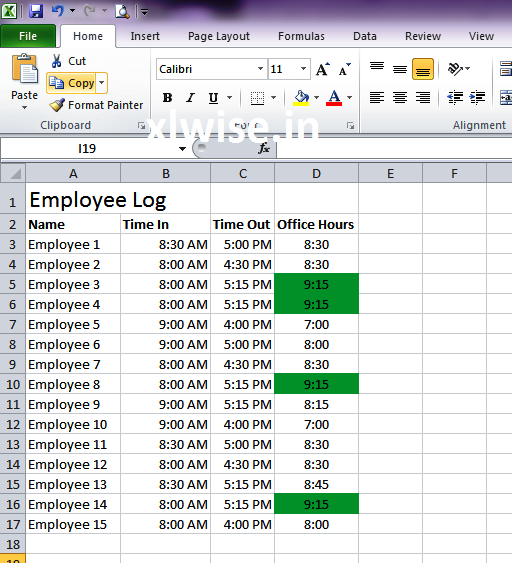Click the formula bar input area
Image resolution: width=512 pixels, height=563 pixels.
pyautogui.click(x=394, y=148)
